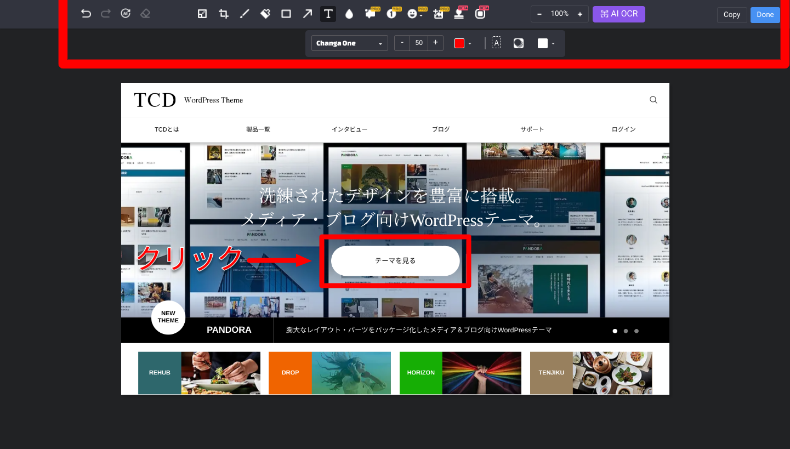
Task: Select the crop tool
Action: click(223, 14)
